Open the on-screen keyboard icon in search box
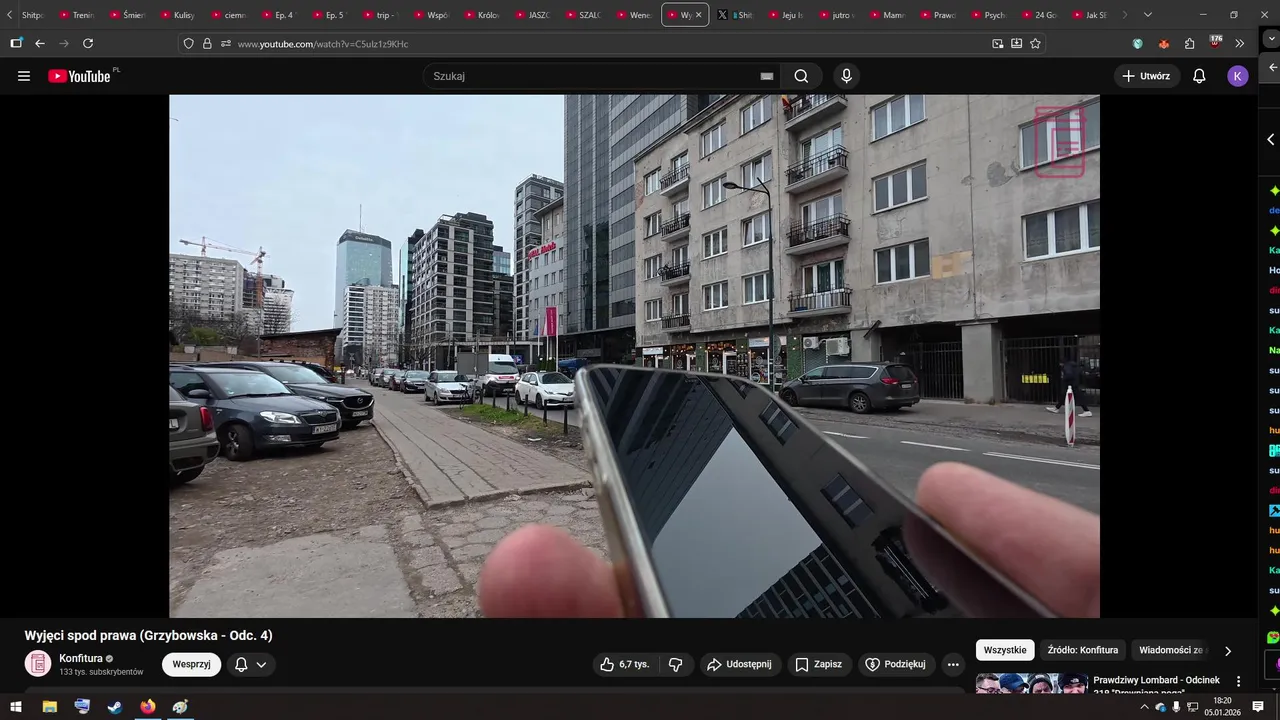This screenshot has width=1280, height=720. tap(767, 76)
